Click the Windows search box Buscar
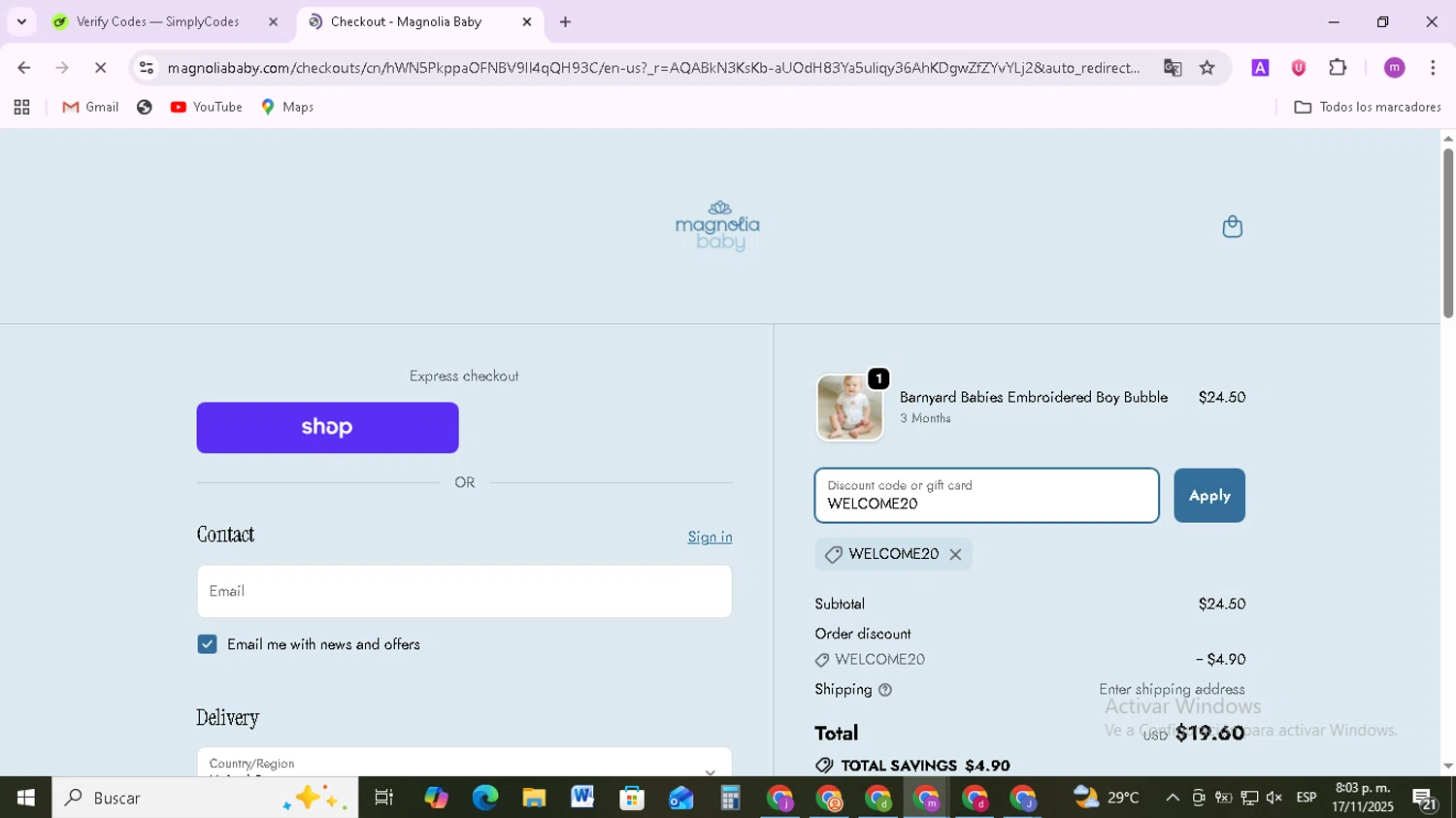1456x818 pixels. pyautogui.click(x=205, y=798)
